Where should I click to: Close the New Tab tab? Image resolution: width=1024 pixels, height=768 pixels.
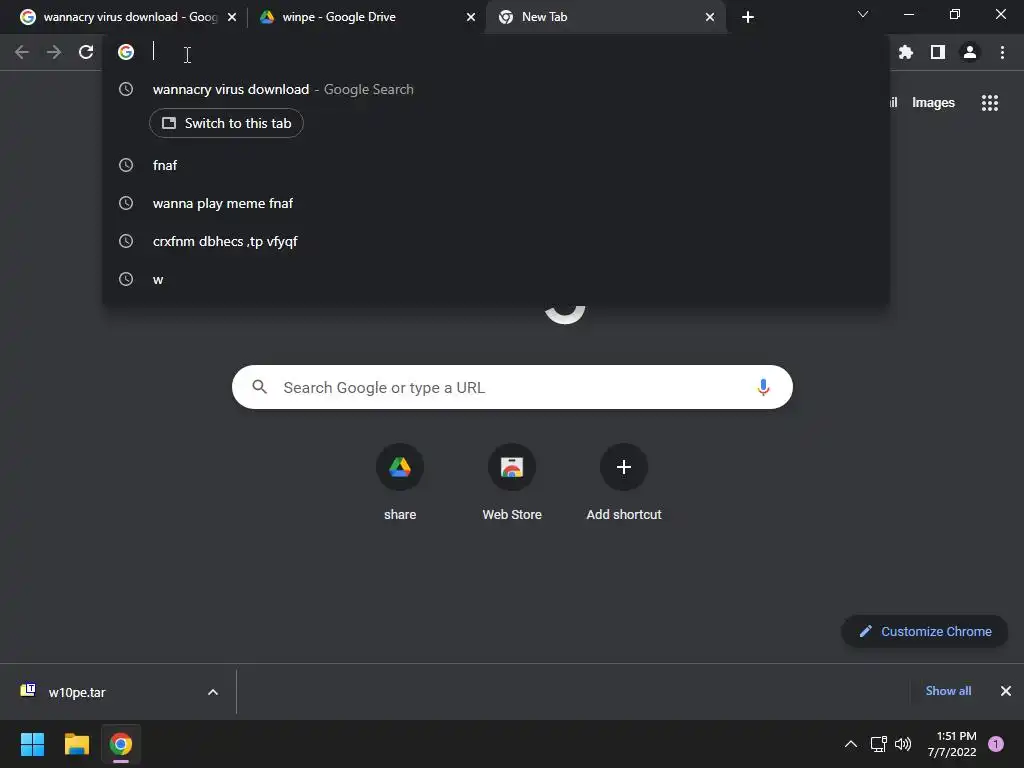point(710,17)
